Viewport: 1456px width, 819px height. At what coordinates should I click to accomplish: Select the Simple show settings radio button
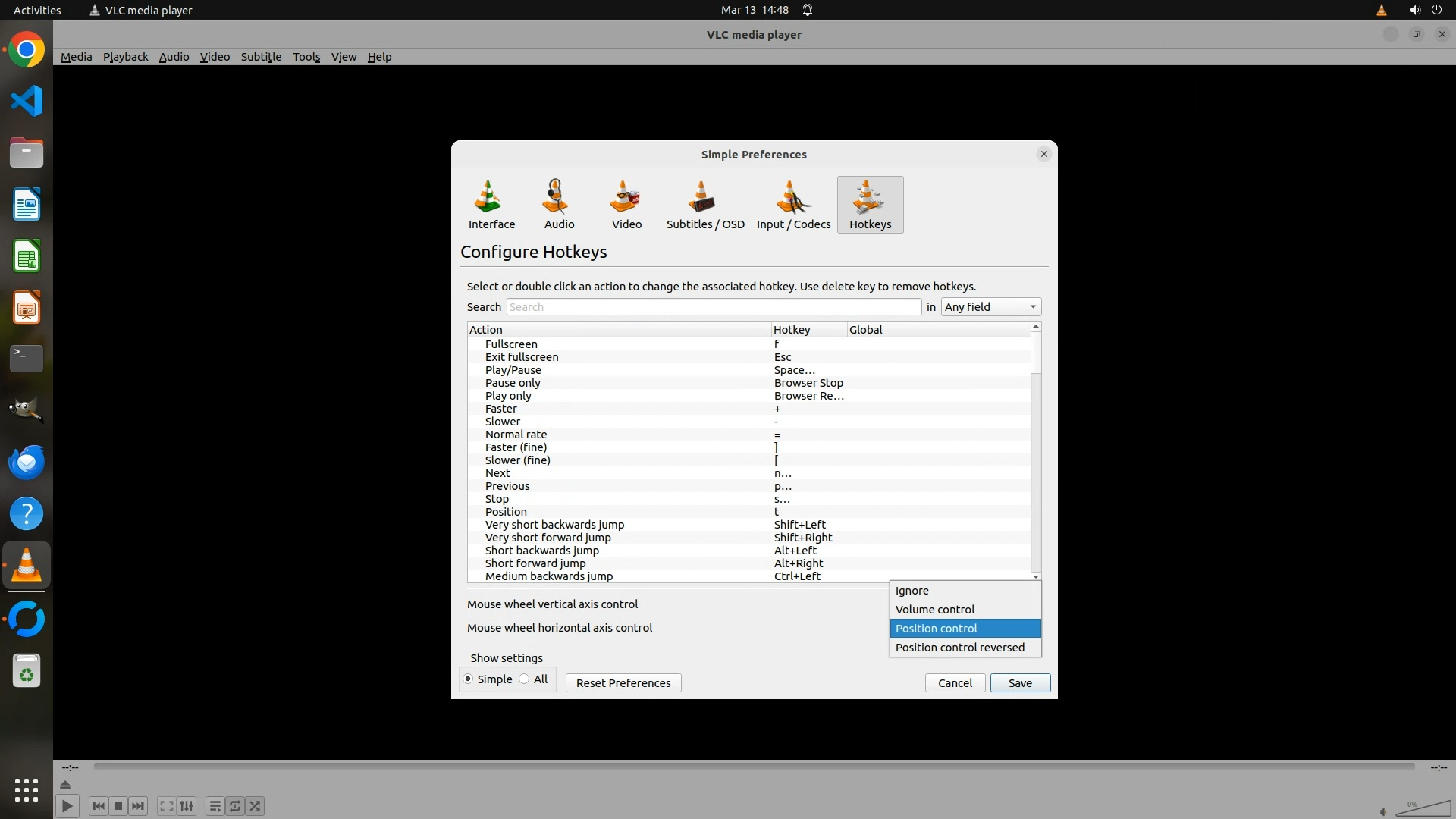click(x=468, y=679)
